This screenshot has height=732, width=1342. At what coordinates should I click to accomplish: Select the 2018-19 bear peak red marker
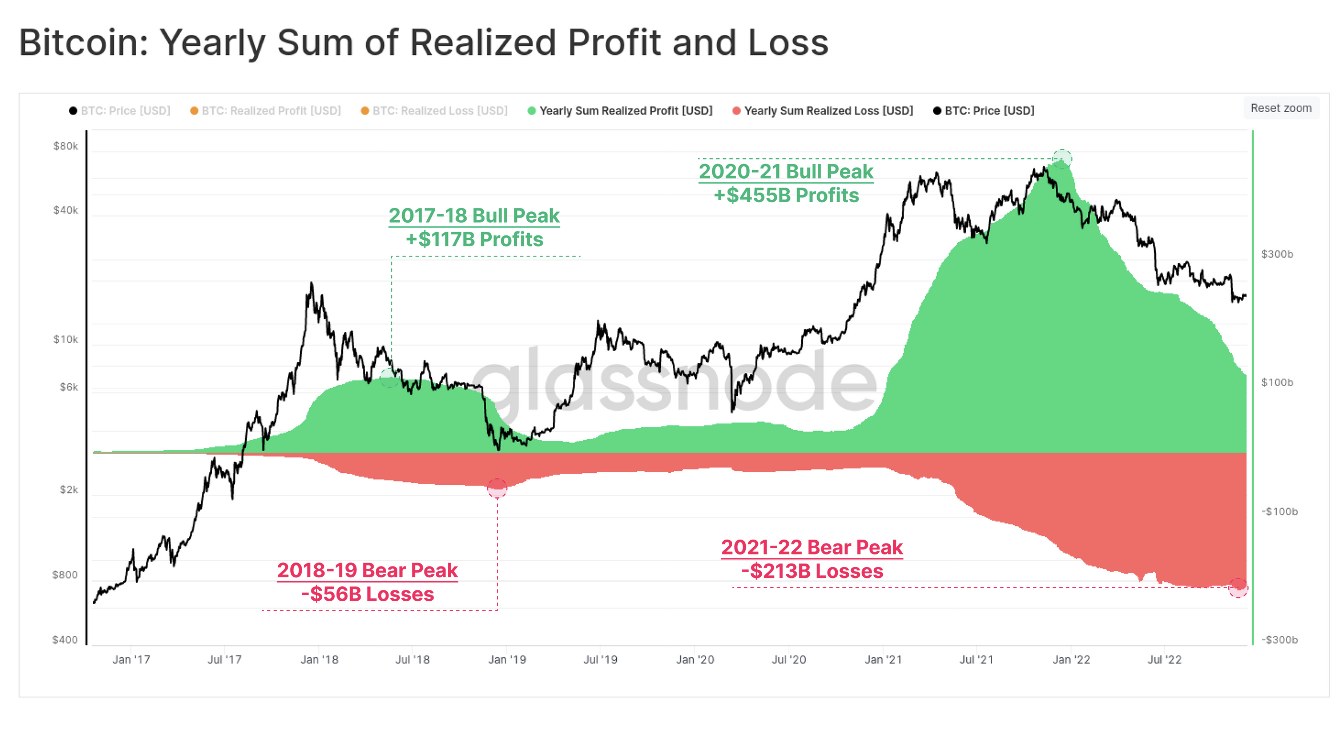click(x=497, y=488)
